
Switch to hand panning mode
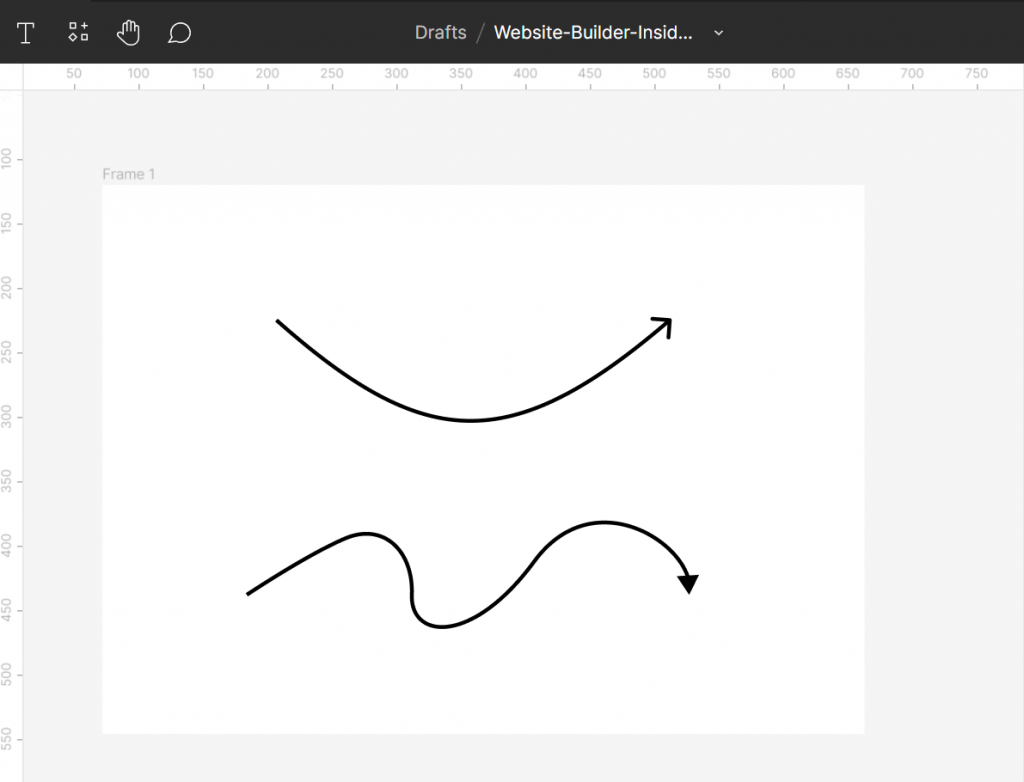128,32
